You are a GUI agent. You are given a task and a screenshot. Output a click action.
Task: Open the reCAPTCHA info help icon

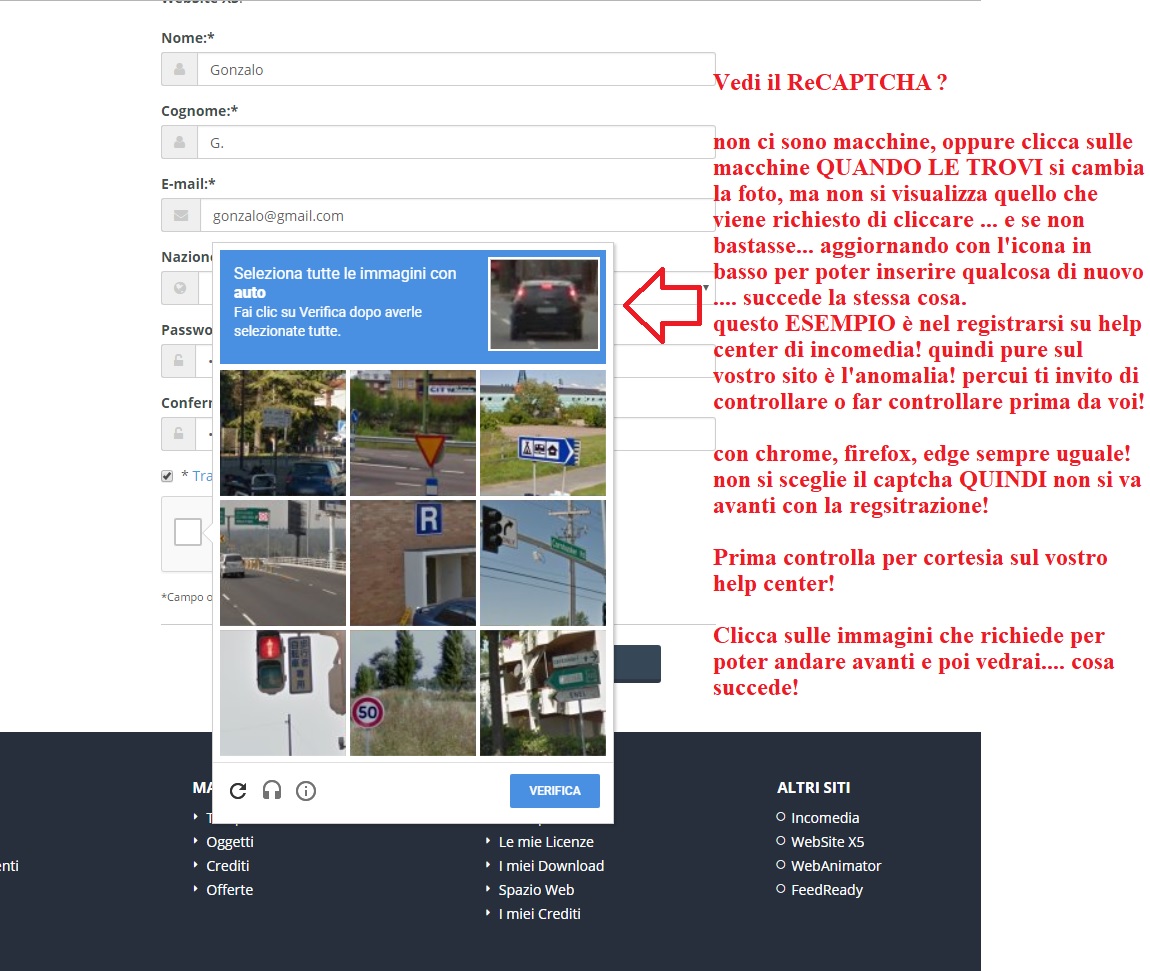[306, 791]
